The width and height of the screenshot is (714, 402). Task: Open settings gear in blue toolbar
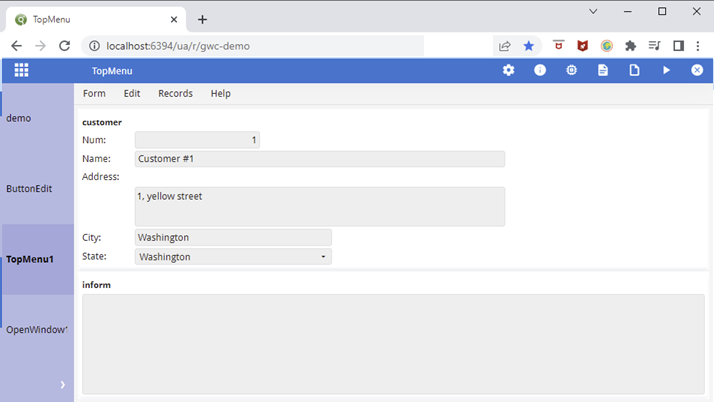pos(508,70)
